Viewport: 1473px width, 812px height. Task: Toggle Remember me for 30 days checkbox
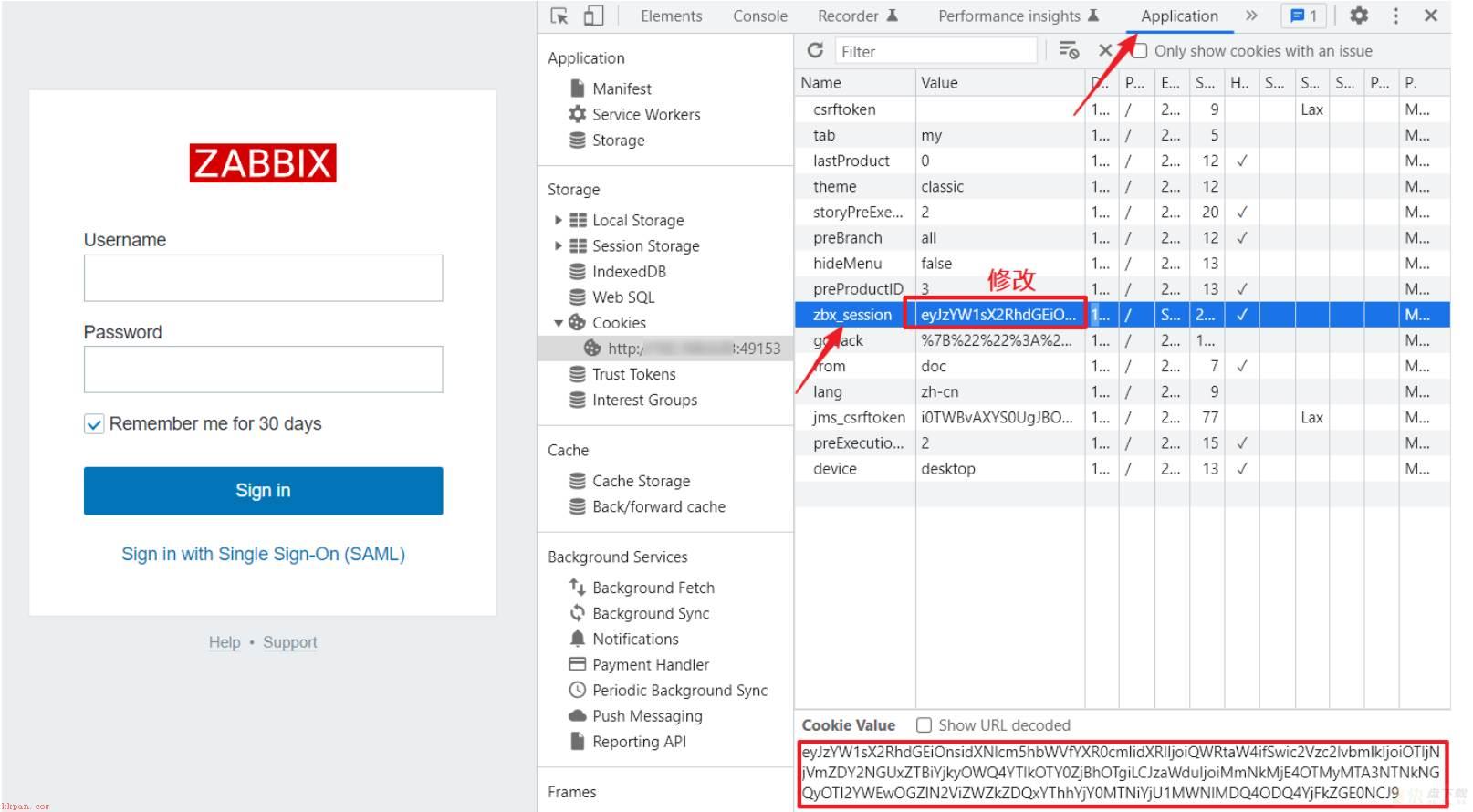[x=94, y=424]
